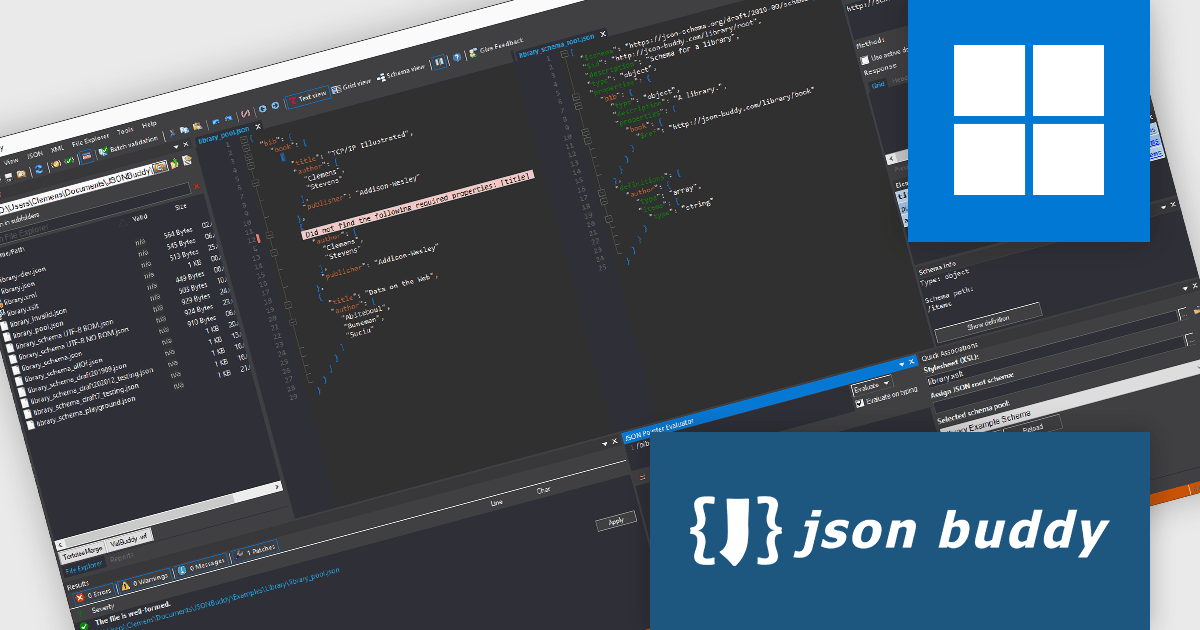Toggle the Use active document checkbox

point(865,59)
